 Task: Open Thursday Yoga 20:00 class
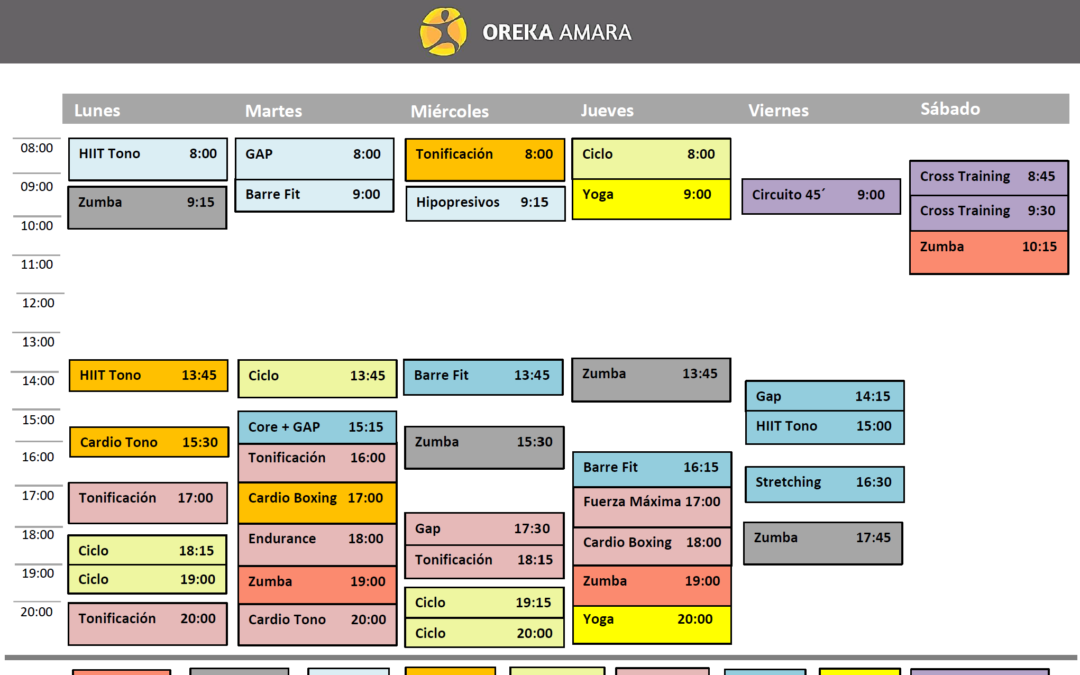(x=652, y=625)
